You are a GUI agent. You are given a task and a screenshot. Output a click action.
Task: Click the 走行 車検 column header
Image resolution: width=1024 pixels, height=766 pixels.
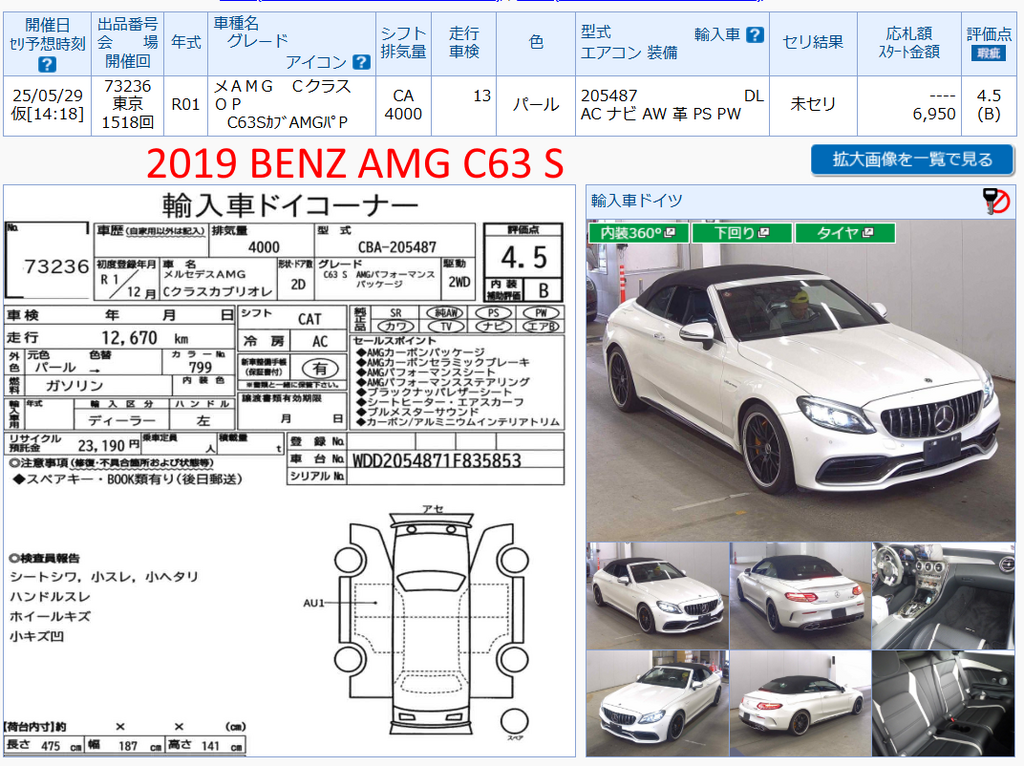[464, 42]
